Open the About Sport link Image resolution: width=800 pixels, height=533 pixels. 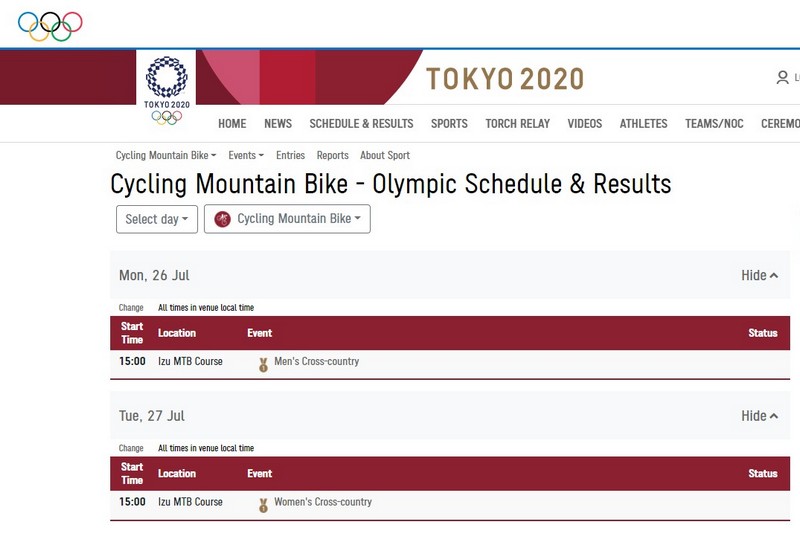click(385, 156)
